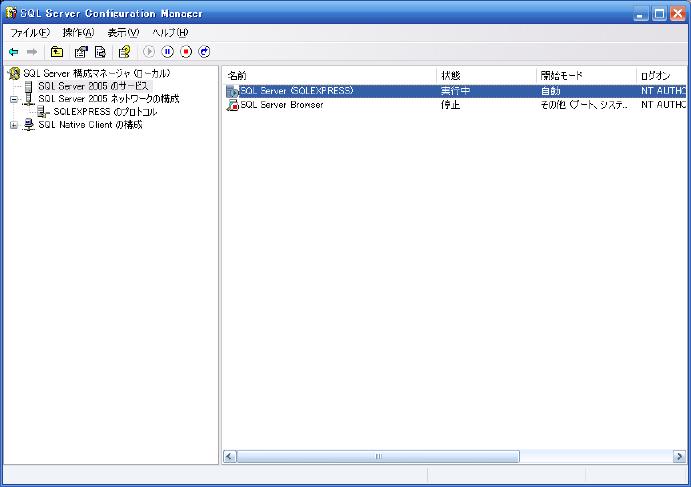
Task: Click the 停止 status cell
Action: (450, 105)
